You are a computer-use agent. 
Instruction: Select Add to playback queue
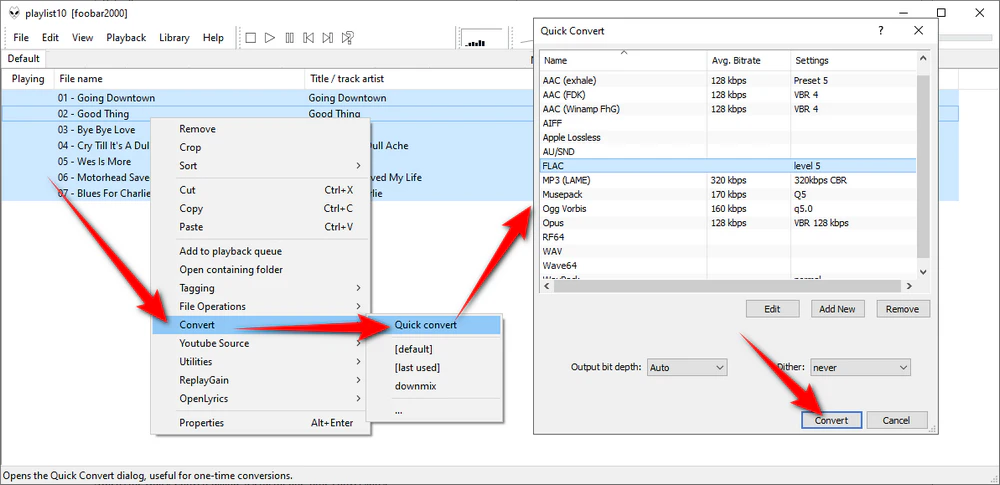260,251
